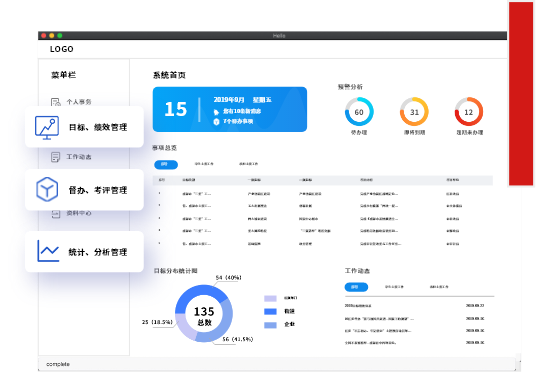Click the 督办、考评管理 cube icon

tap(47, 189)
